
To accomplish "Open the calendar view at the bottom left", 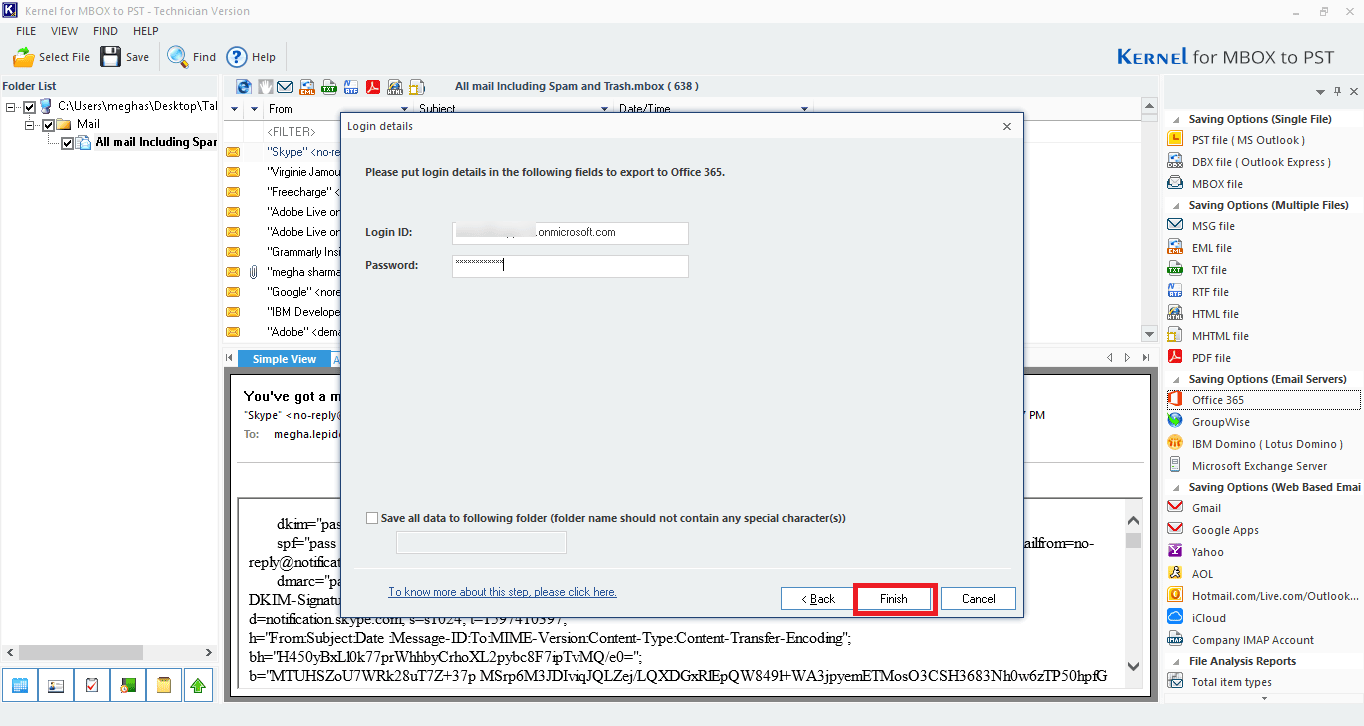I will click(20, 686).
